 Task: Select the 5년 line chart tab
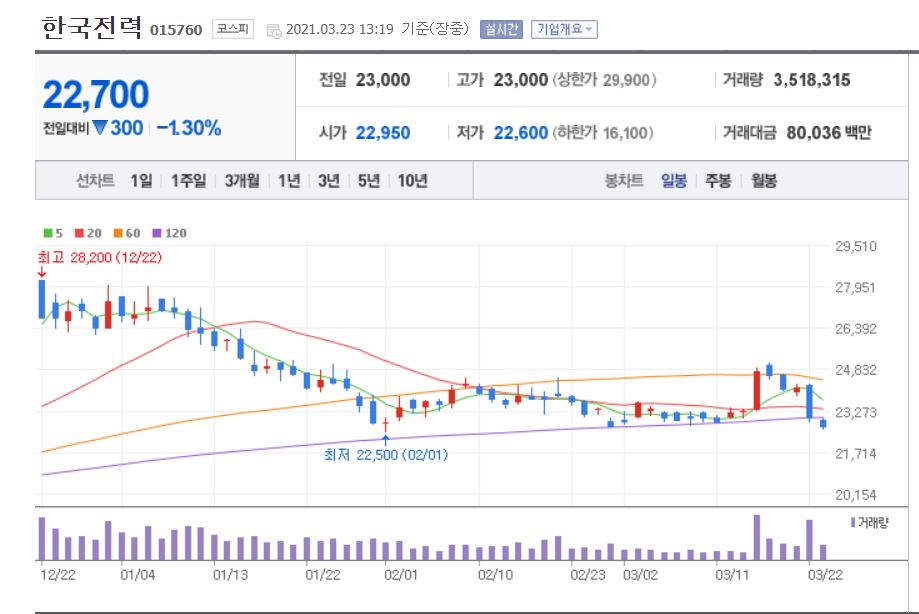369,180
